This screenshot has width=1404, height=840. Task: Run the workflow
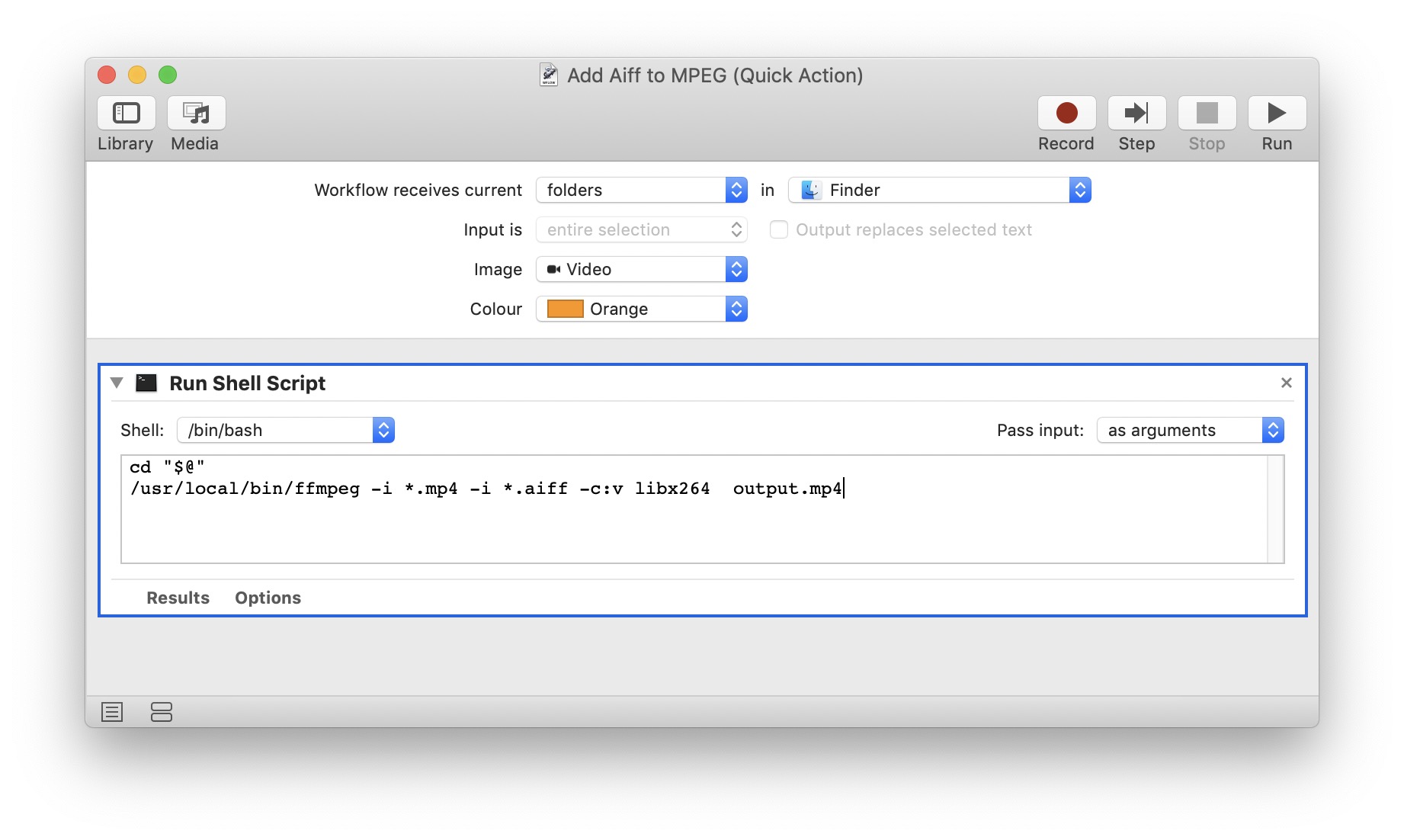click(x=1276, y=114)
